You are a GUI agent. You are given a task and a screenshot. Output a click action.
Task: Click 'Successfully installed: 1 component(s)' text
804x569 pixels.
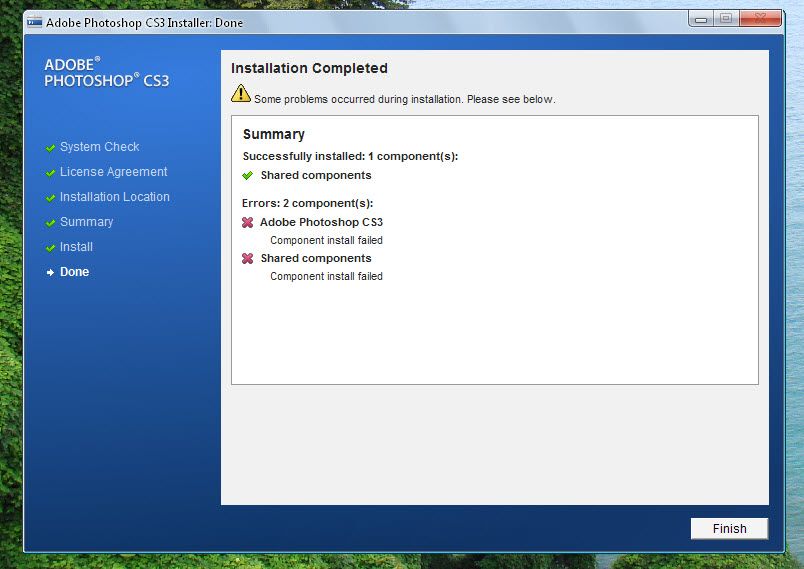(350, 156)
